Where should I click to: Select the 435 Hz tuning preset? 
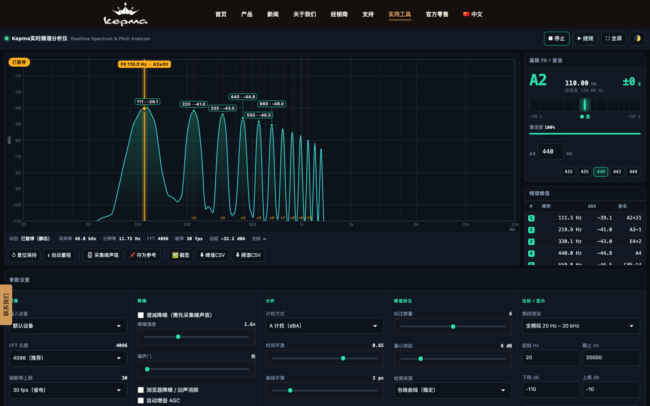click(x=585, y=172)
